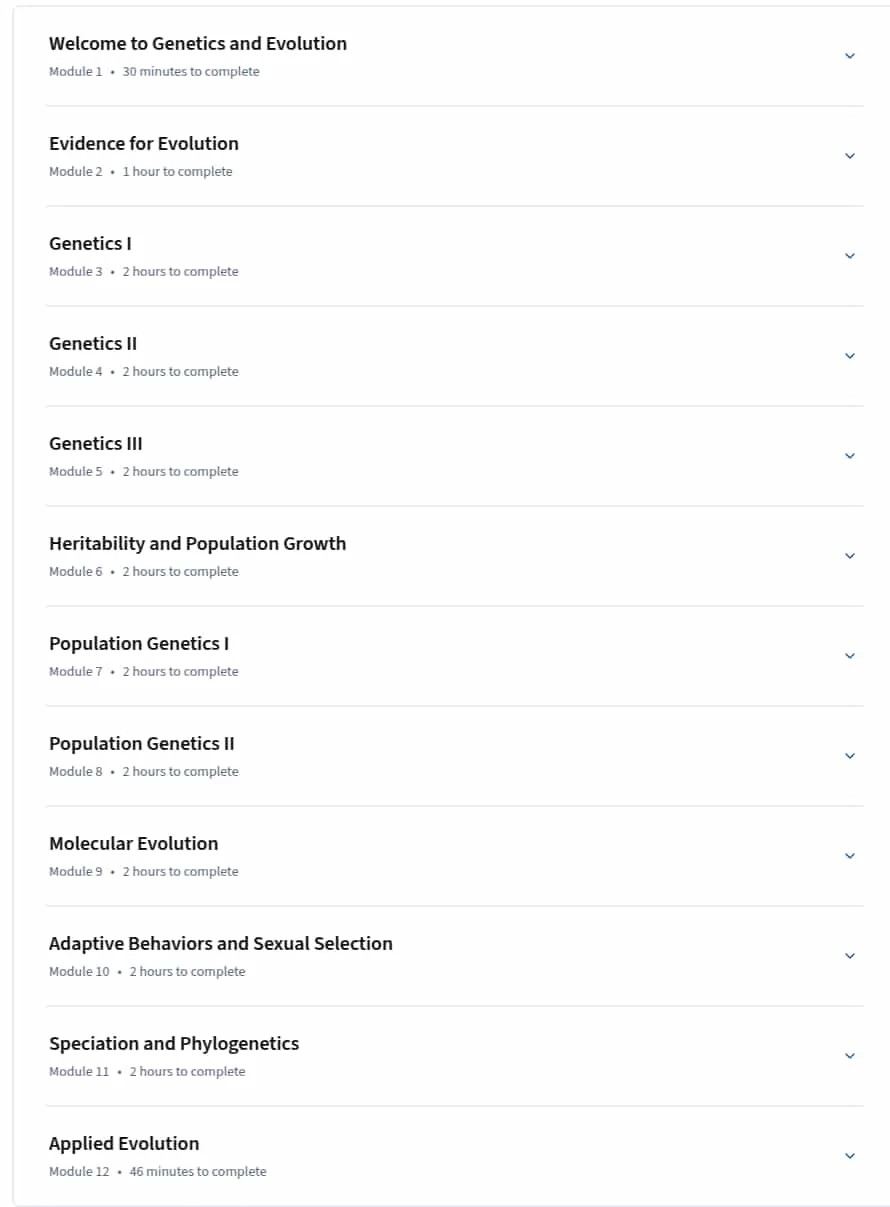Expand the Evidence for Evolution chevron
Image resolution: width=890 pixels, height=1207 pixels.
coord(850,156)
